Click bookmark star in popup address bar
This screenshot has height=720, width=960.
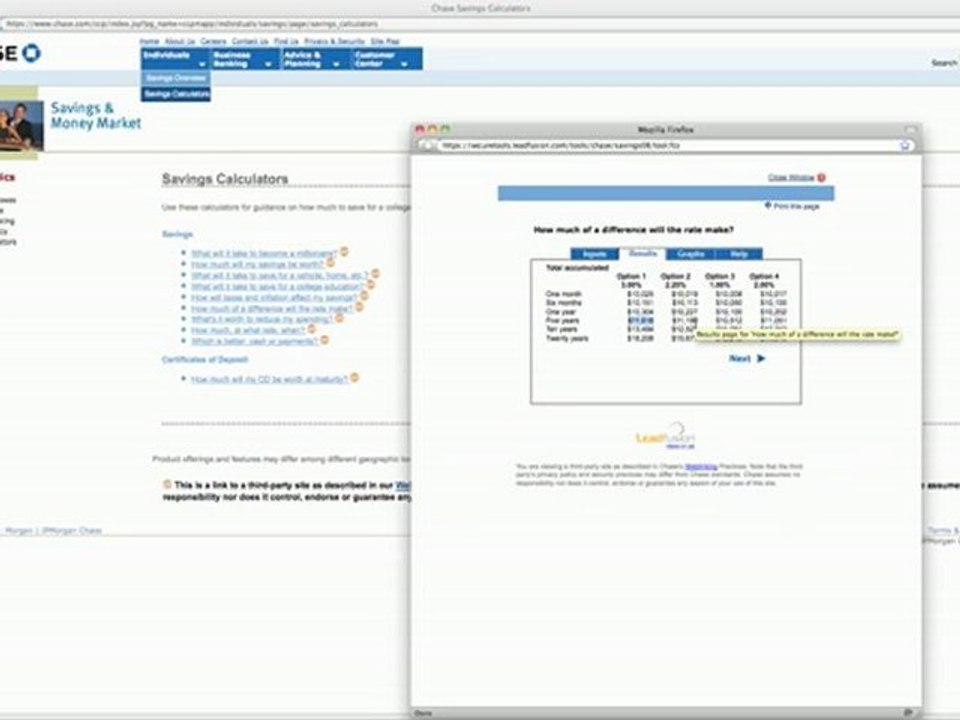[x=905, y=146]
